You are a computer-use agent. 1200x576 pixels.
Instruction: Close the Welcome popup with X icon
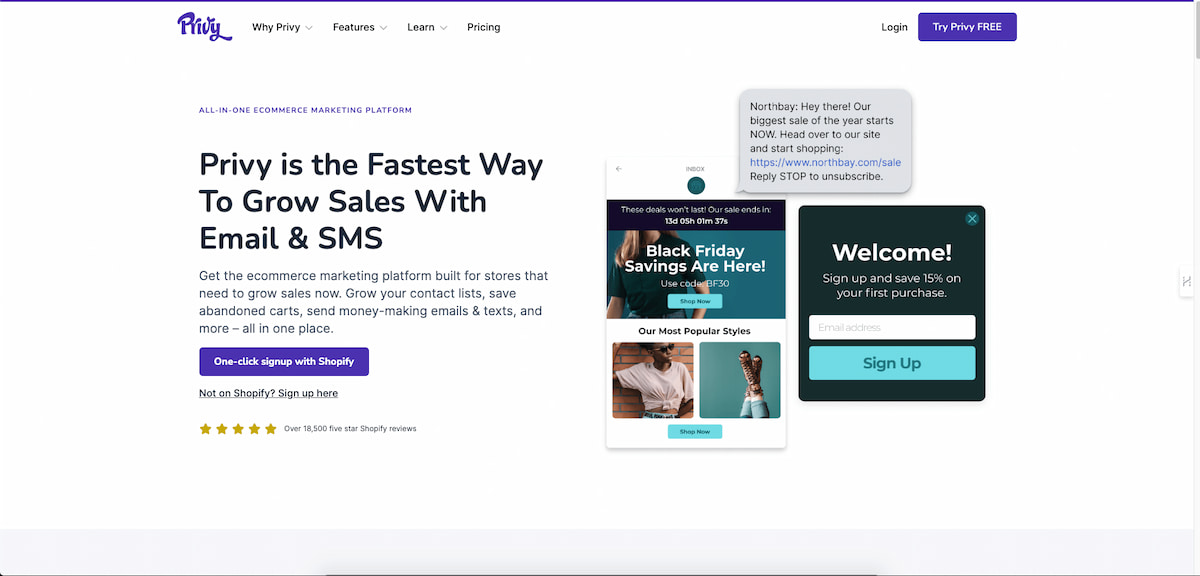point(972,219)
